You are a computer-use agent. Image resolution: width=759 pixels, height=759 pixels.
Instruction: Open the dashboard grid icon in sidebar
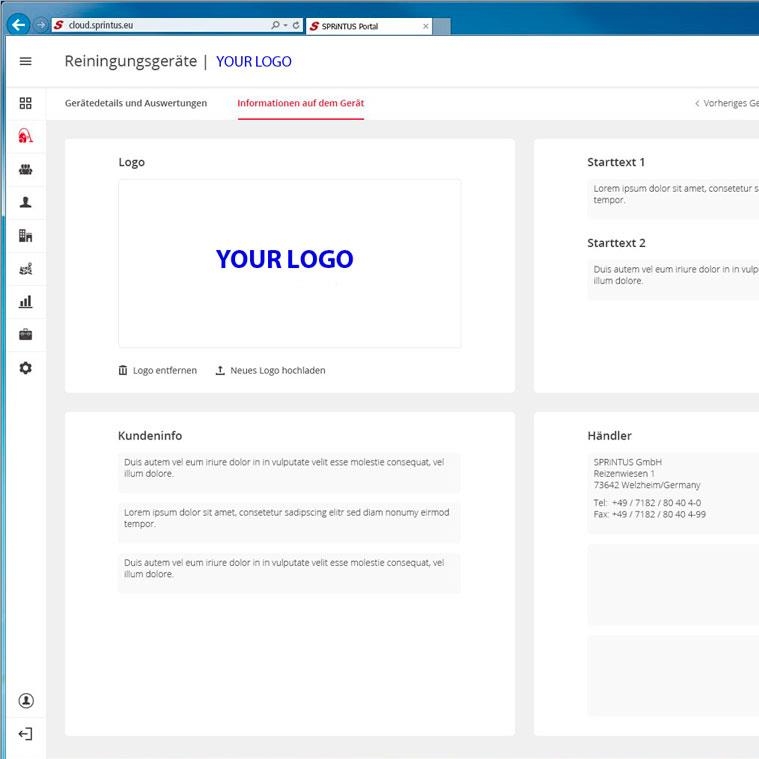click(x=25, y=103)
